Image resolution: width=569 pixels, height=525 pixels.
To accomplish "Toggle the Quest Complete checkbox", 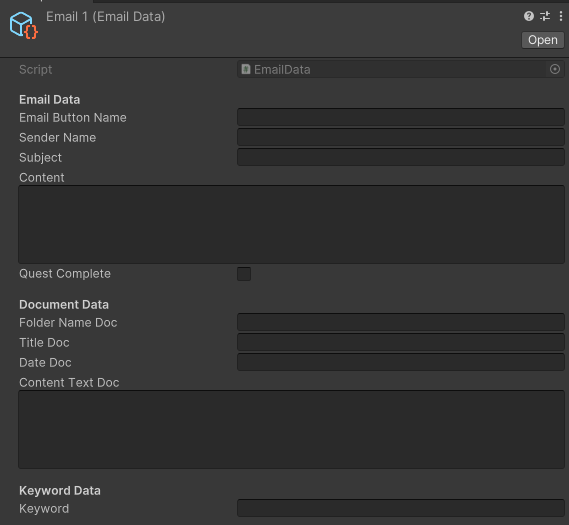I will pos(244,274).
